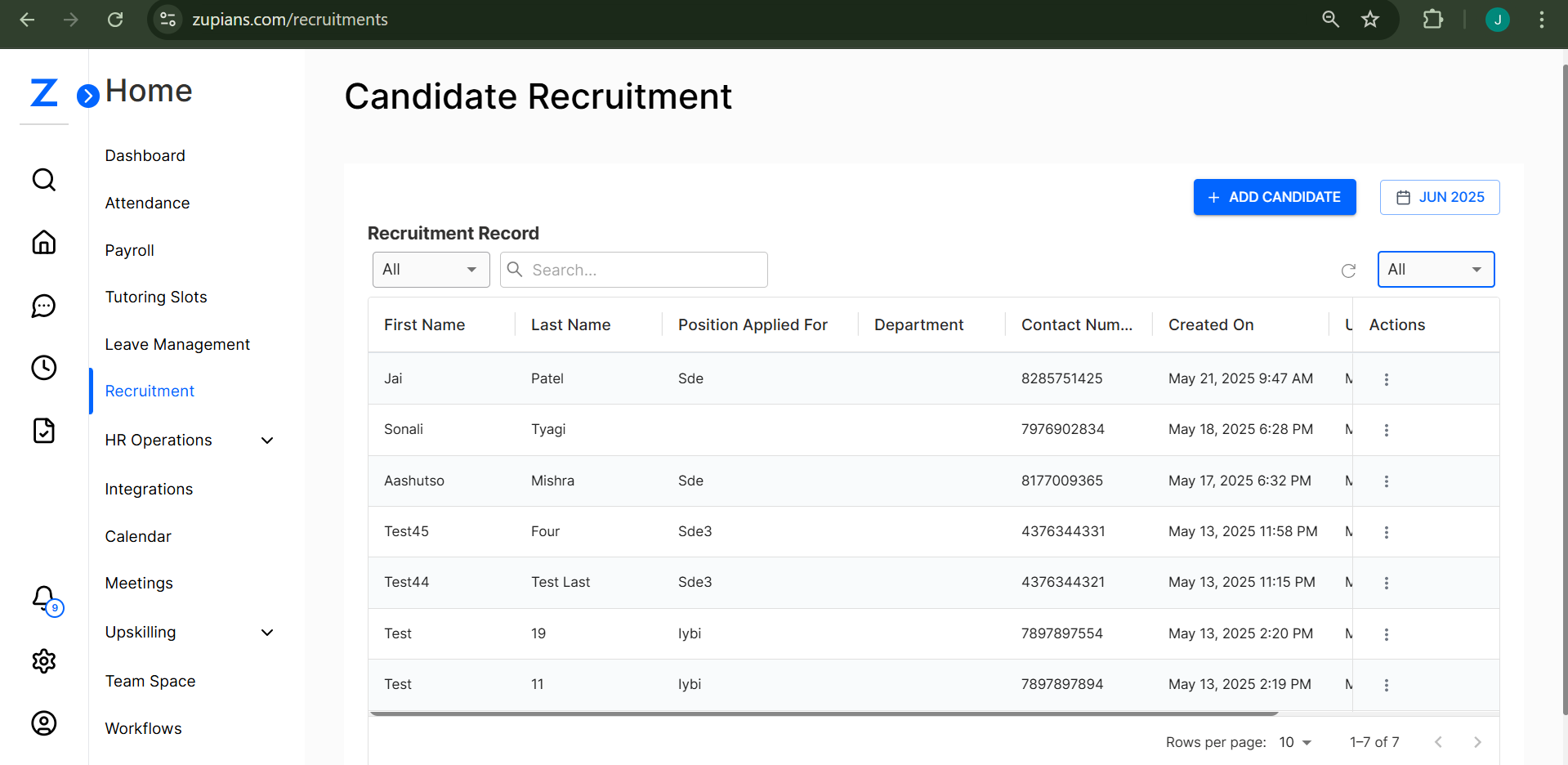This screenshot has width=1568, height=765.
Task: Select the tasks document icon in the sidebar
Action: click(43, 431)
